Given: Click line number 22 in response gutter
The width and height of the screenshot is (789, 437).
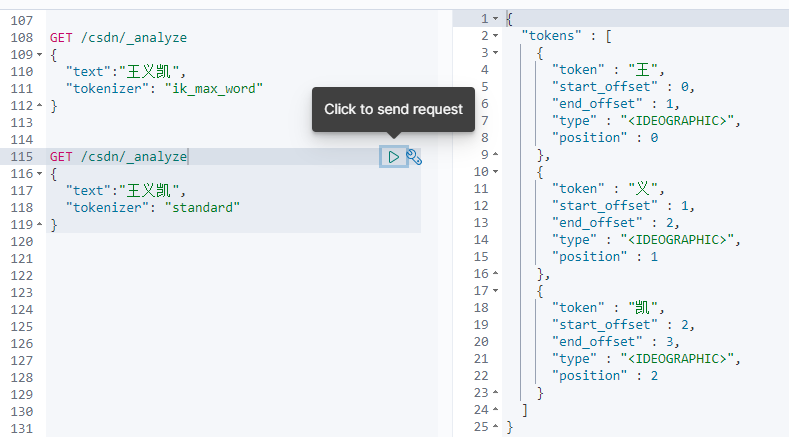Looking at the screenshot, I should coord(481,376).
